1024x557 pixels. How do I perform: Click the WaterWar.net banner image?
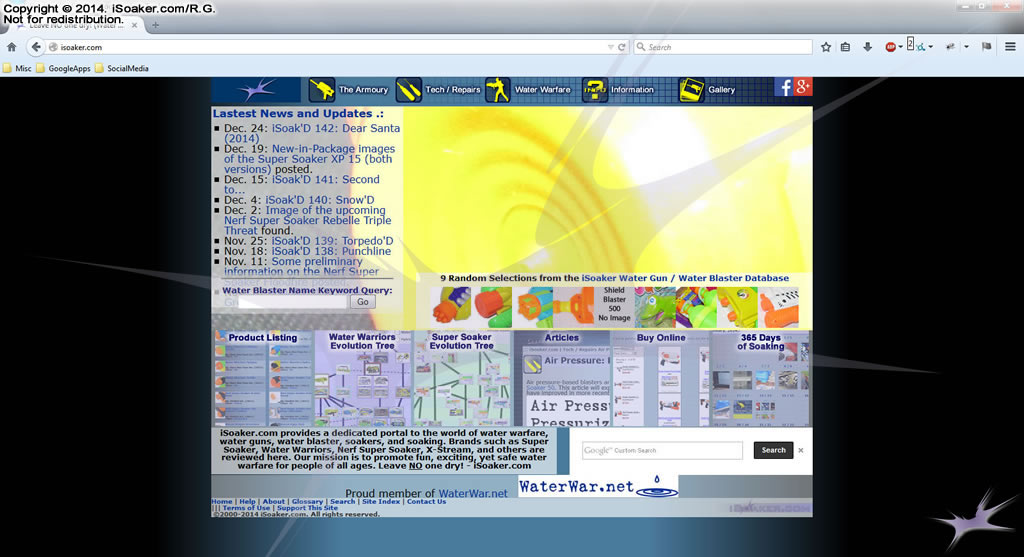click(598, 486)
